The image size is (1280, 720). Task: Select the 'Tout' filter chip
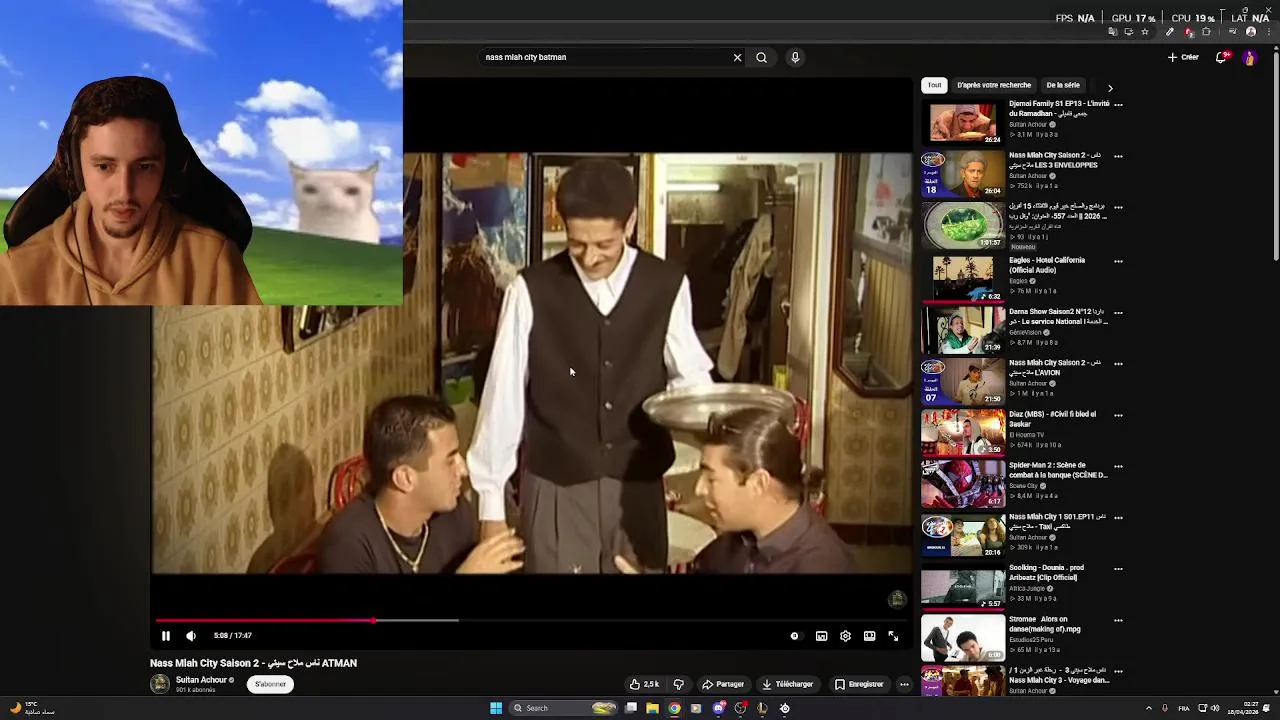(934, 86)
